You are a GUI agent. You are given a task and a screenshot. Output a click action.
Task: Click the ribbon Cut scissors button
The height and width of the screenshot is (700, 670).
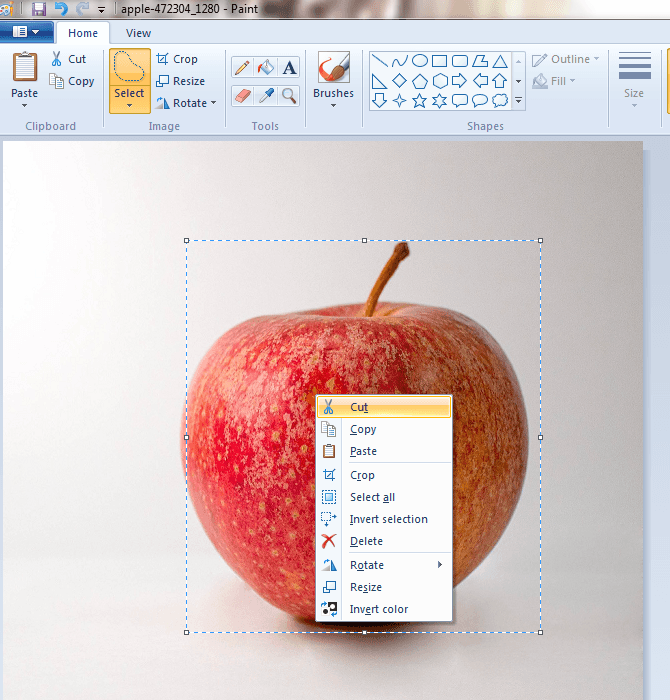click(x=69, y=59)
